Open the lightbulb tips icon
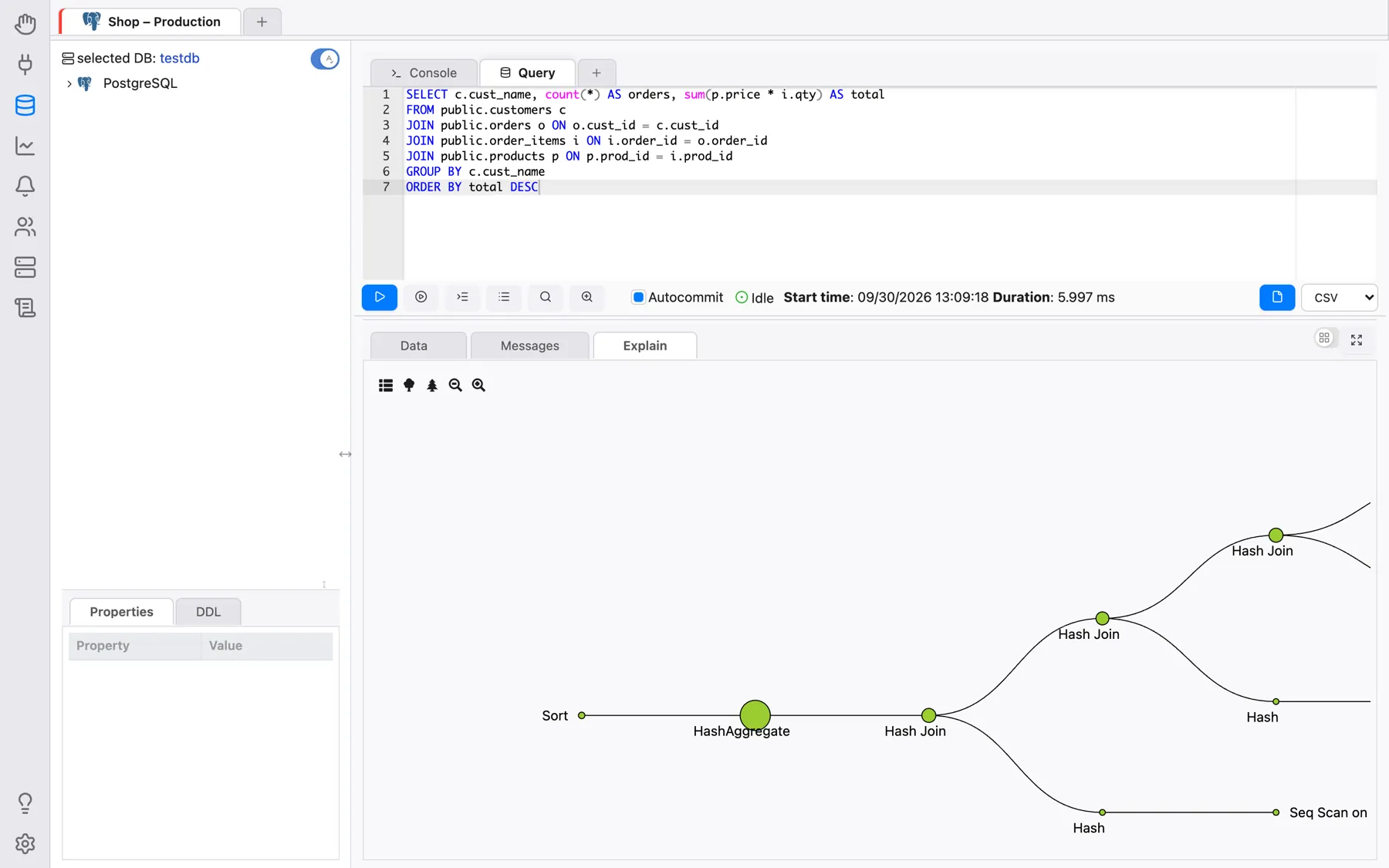This screenshot has width=1389, height=868. (x=25, y=803)
